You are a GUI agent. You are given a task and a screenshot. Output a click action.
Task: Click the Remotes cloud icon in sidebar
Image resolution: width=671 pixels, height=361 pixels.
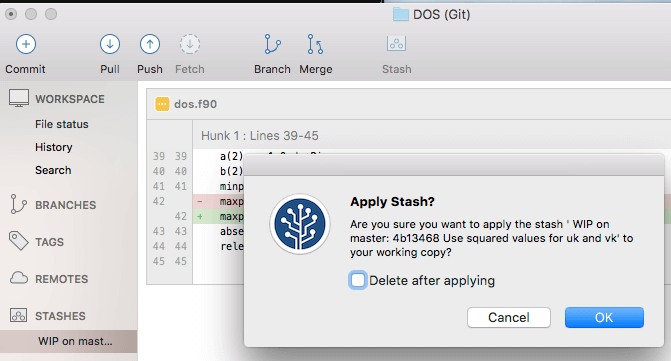click(19, 278)
